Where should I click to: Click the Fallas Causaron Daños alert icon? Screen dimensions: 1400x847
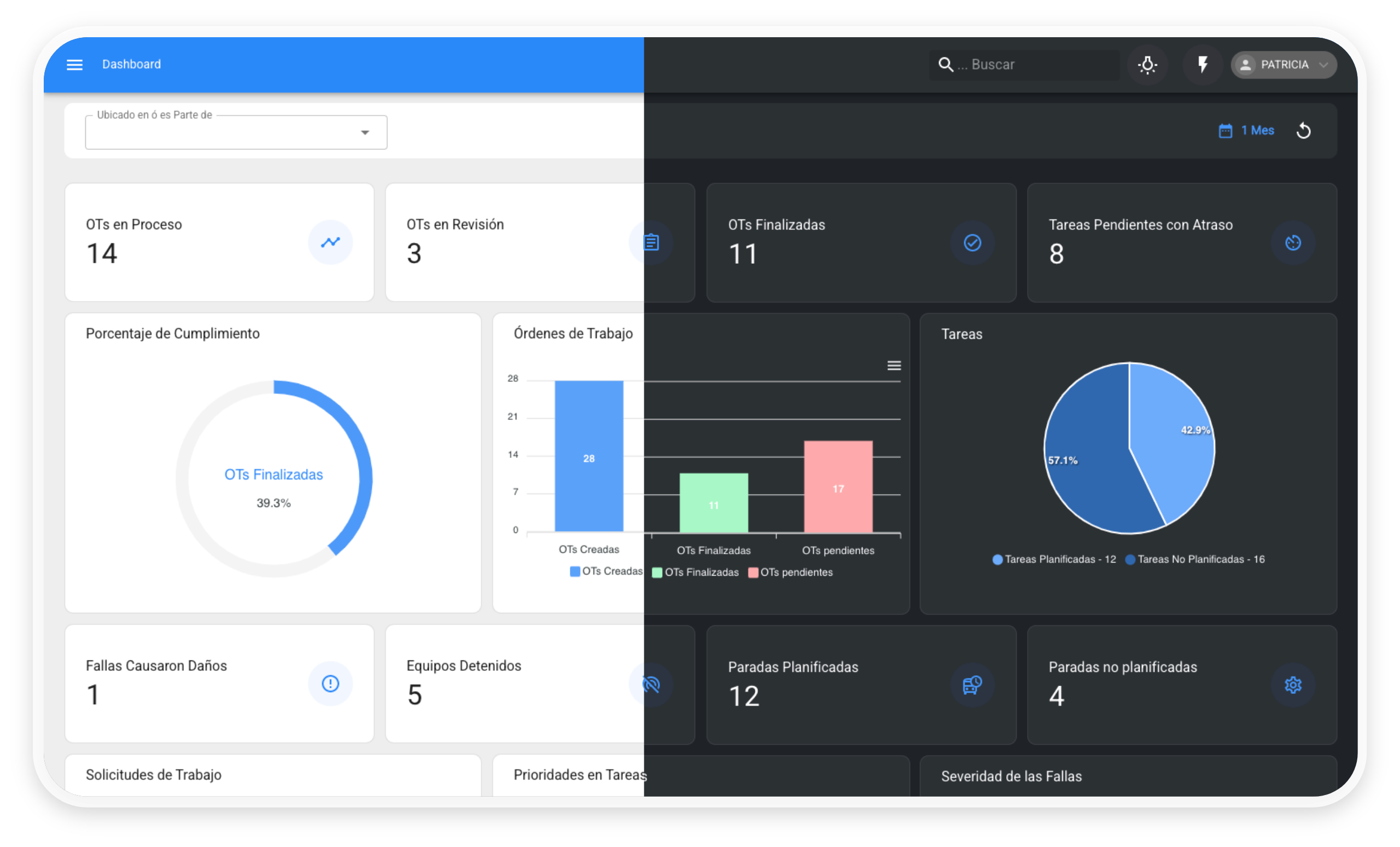pyautogui.click(x=330, y=683)
